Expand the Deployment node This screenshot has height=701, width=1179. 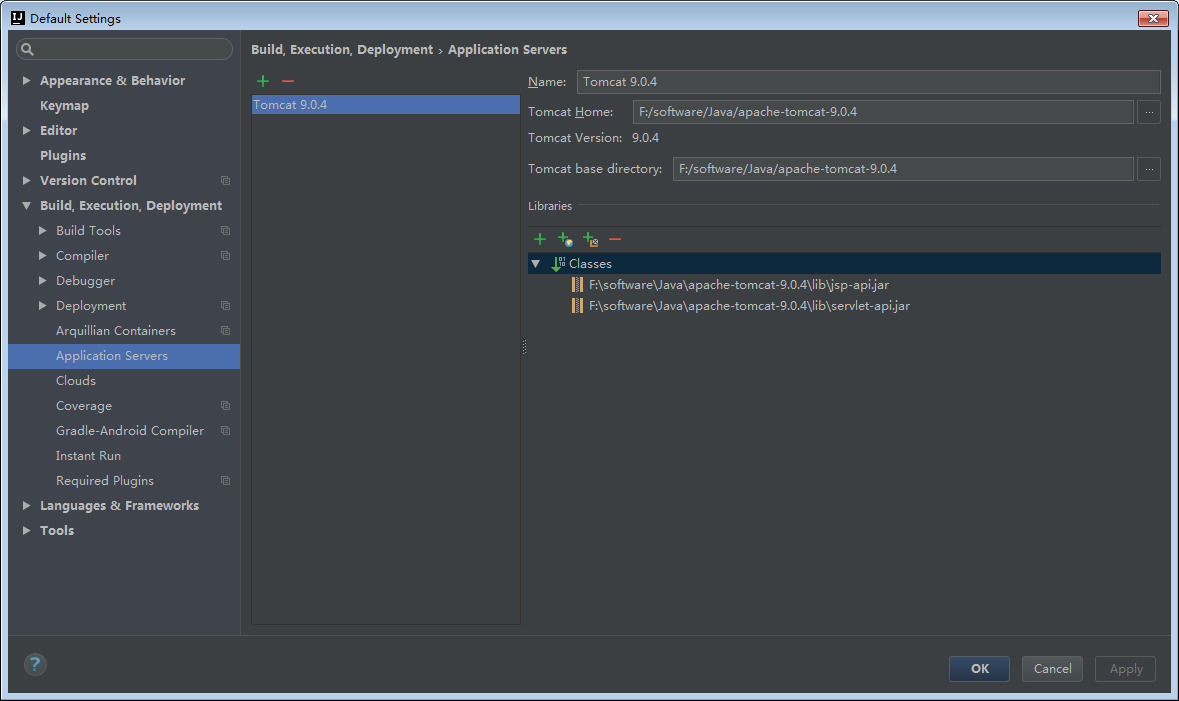click(42, 306)
